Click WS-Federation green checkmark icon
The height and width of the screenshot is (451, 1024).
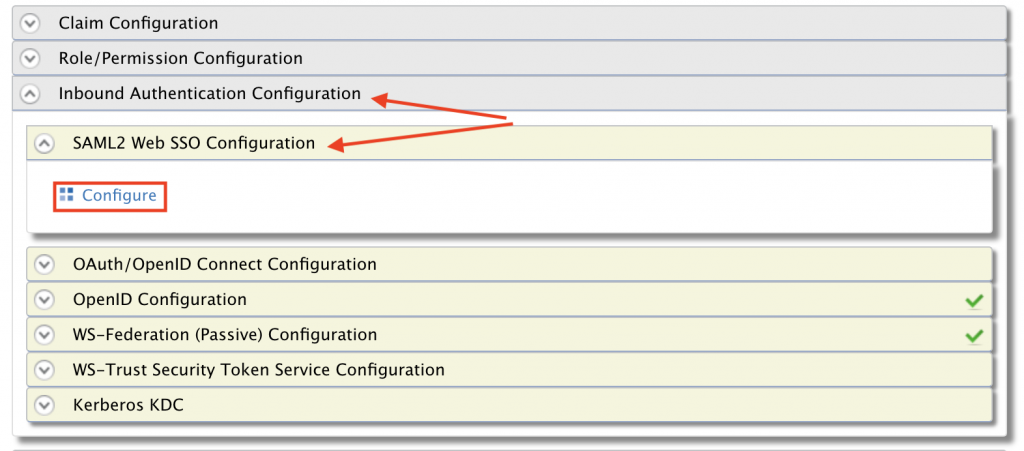tap(973, 336)
